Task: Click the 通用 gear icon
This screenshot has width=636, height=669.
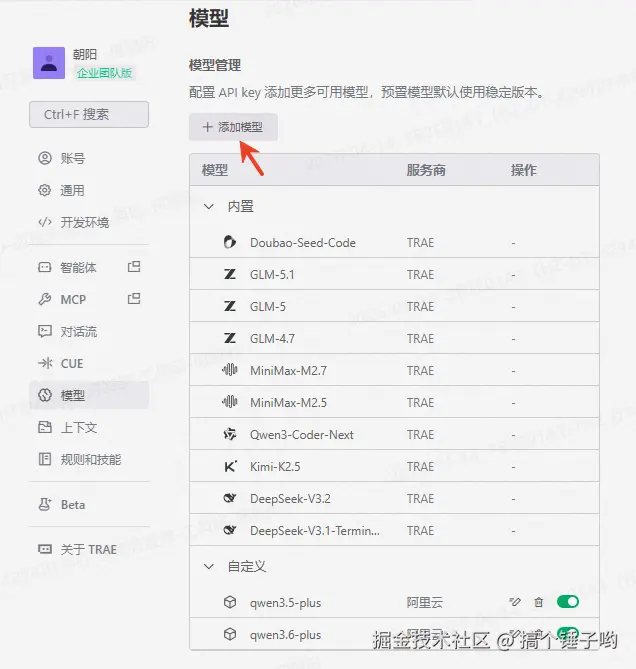Action: click(45, 190)
